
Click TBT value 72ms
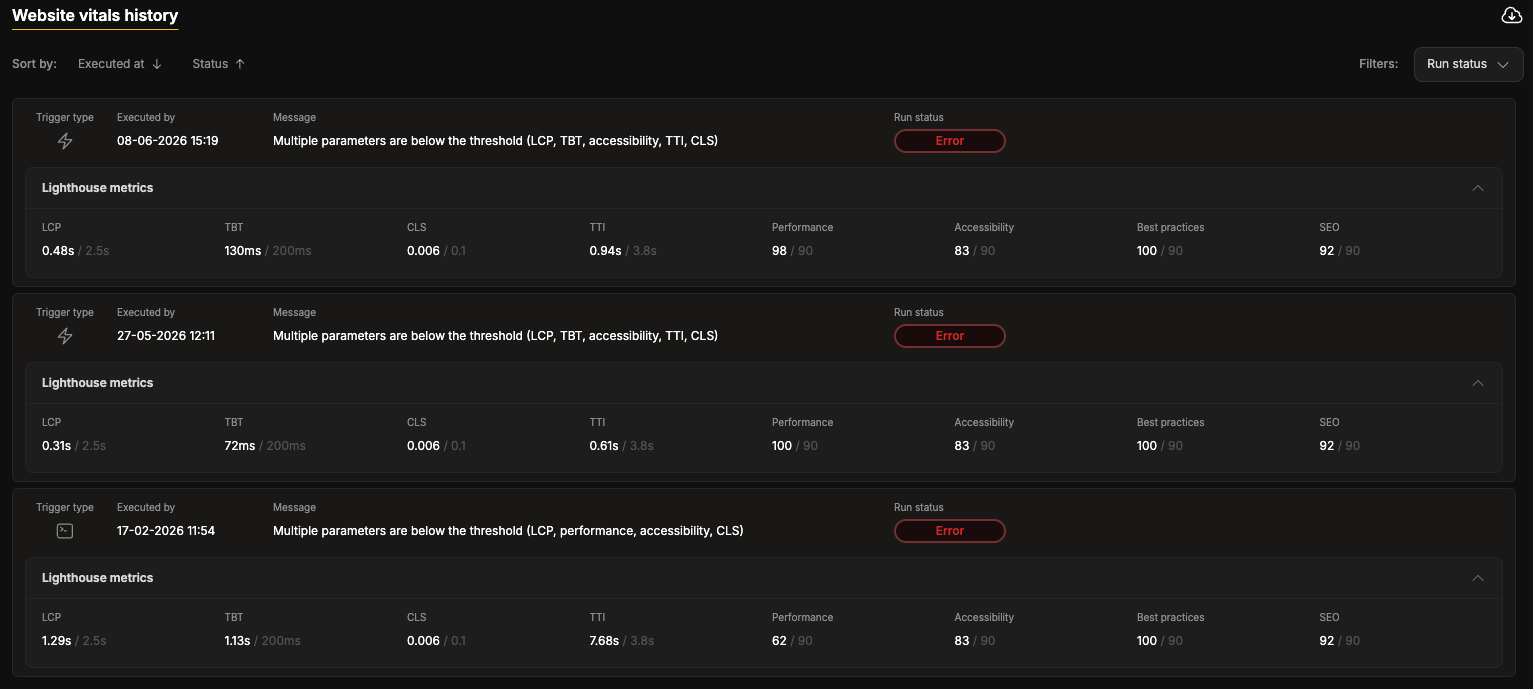click(x=240, y=446)
